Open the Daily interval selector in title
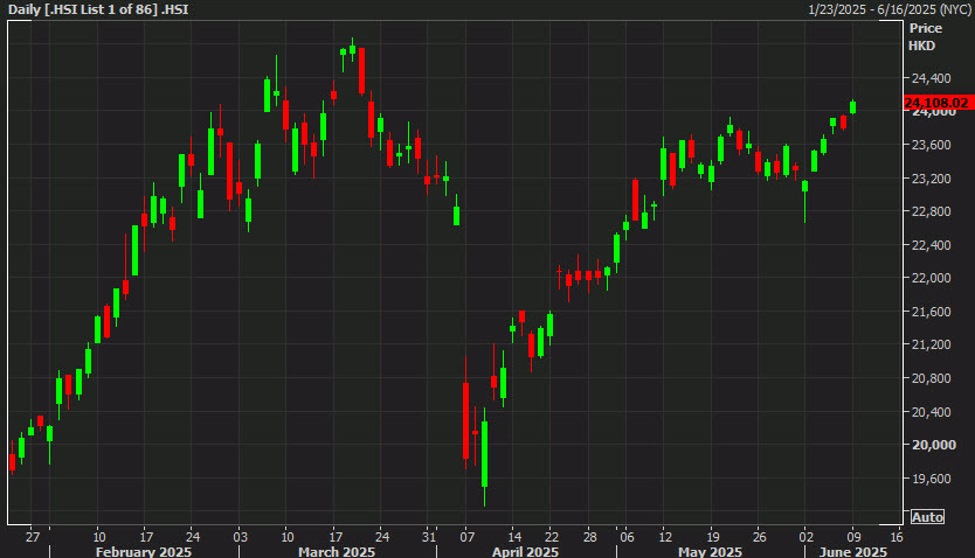Screen dimensions: 975x558 coord(24,9)
